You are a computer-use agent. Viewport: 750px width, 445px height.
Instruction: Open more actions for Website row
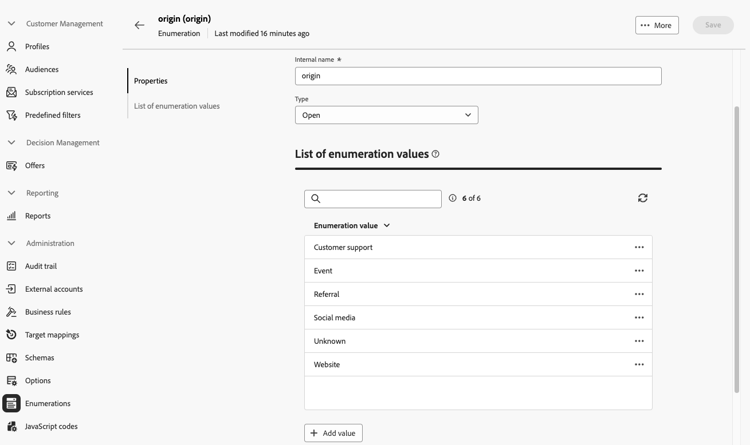[639, 364]
